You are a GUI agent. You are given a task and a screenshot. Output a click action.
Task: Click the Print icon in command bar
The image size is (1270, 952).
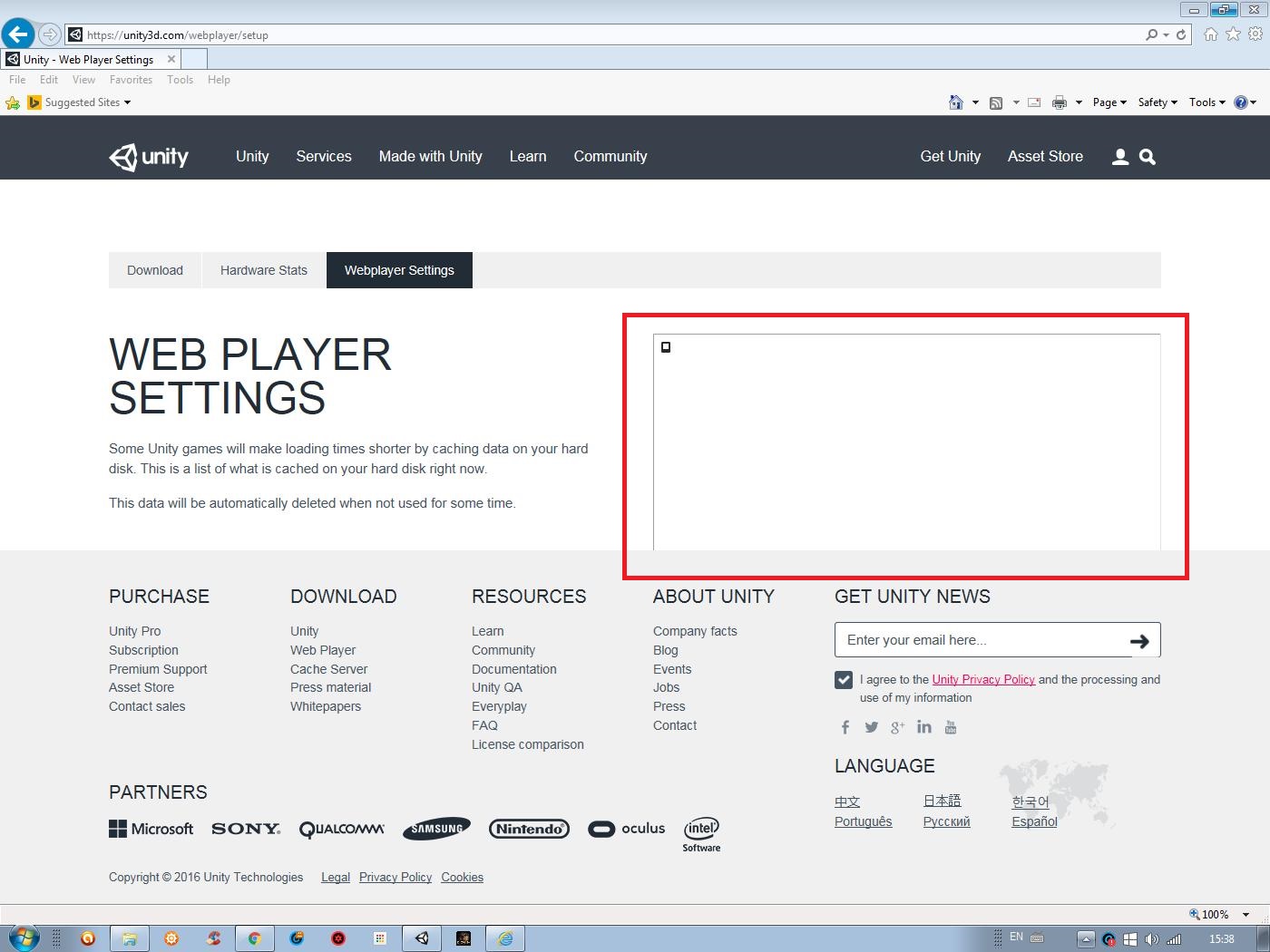click(x=1059, y=102)
